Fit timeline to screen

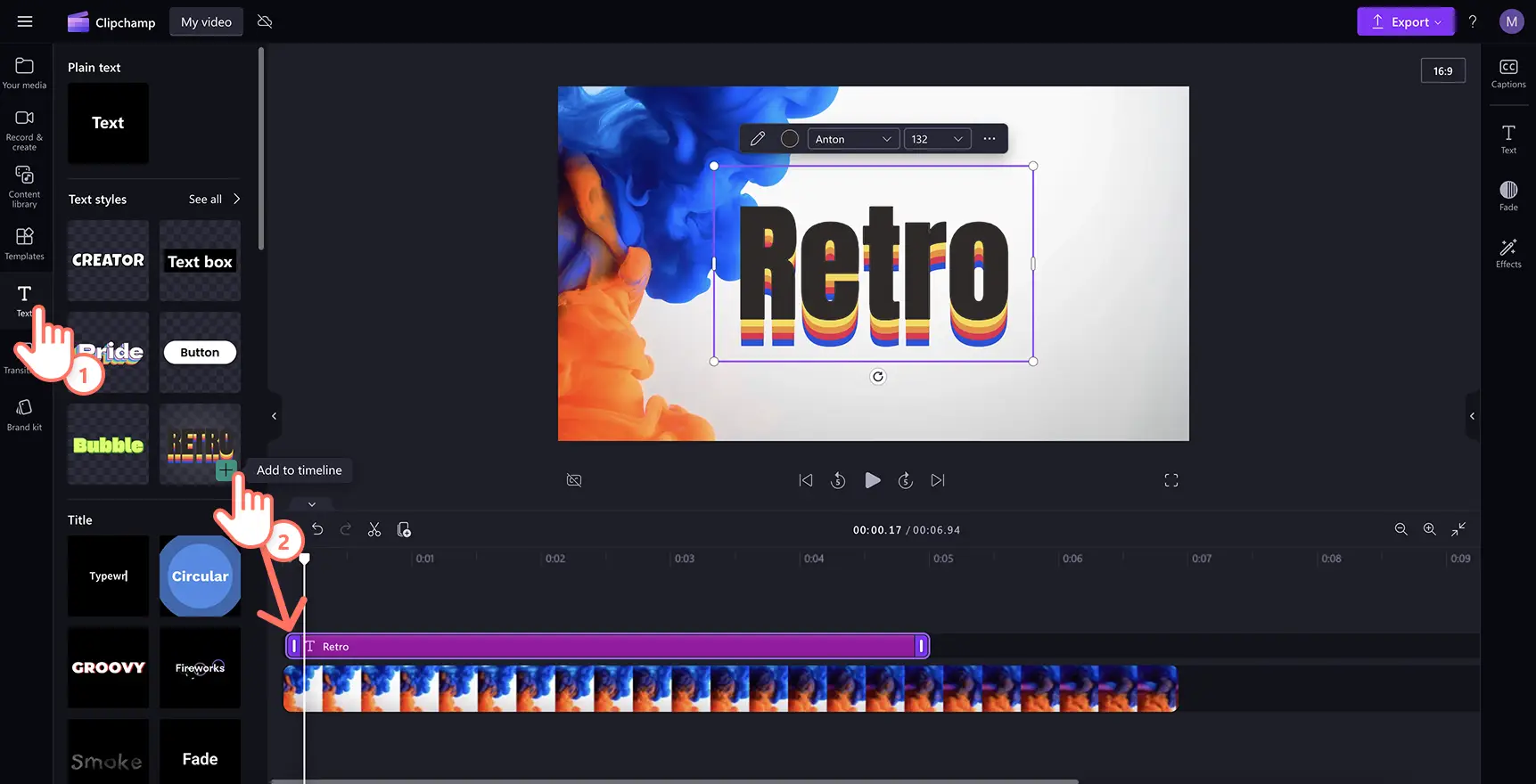pyautogui.click(x=1458, y=529)
